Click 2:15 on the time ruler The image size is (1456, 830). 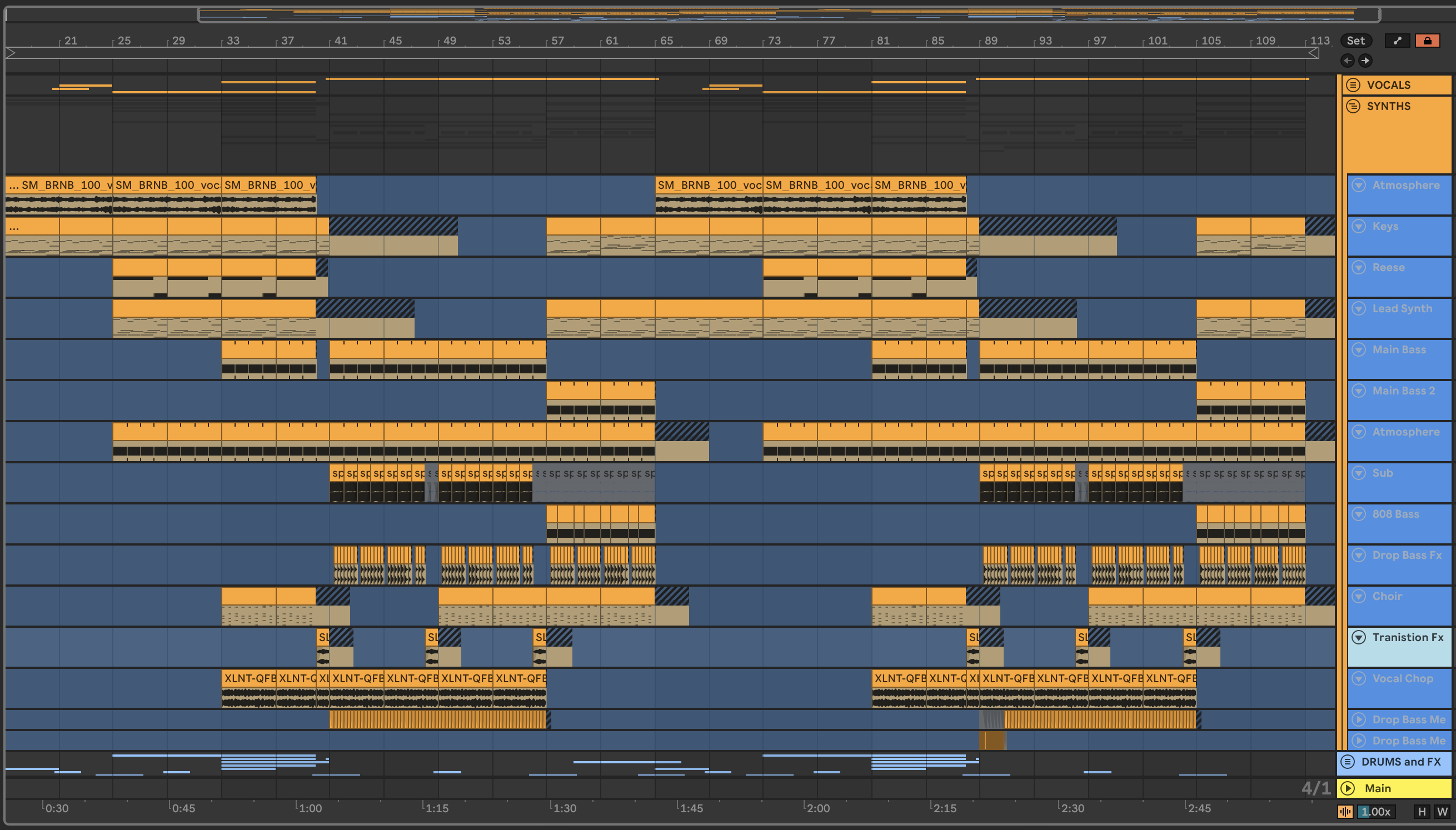tap(945, 808)
